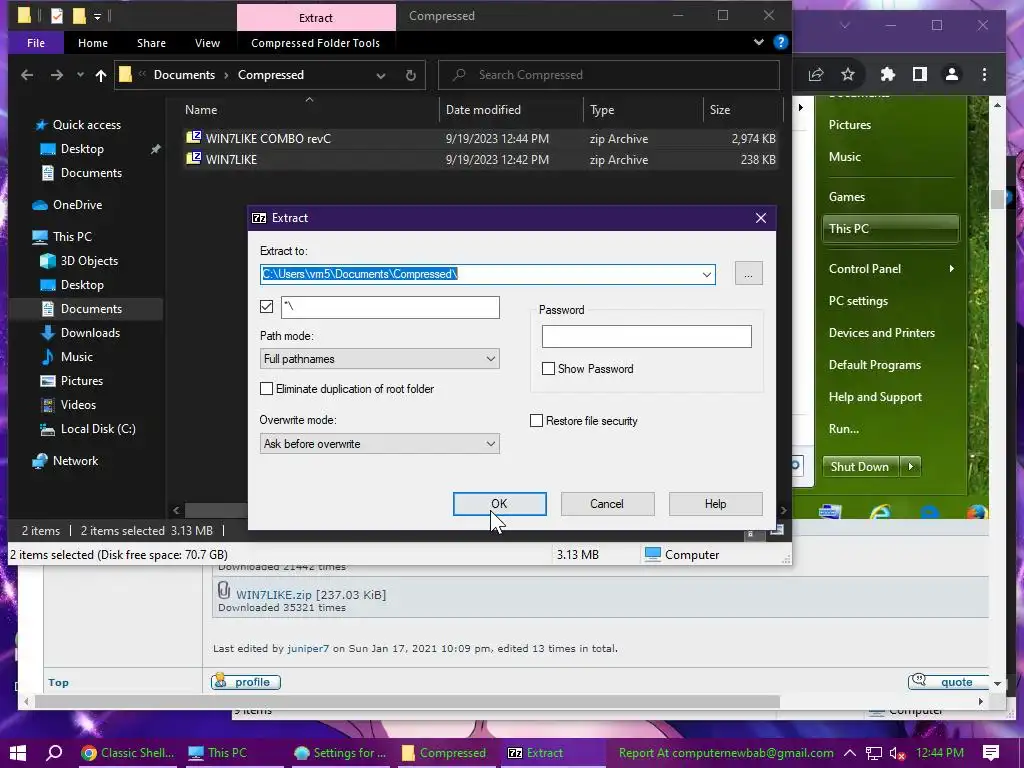Expand the Explorer ribbon chevron
The image size is (1024, 768).
point(758,42)
